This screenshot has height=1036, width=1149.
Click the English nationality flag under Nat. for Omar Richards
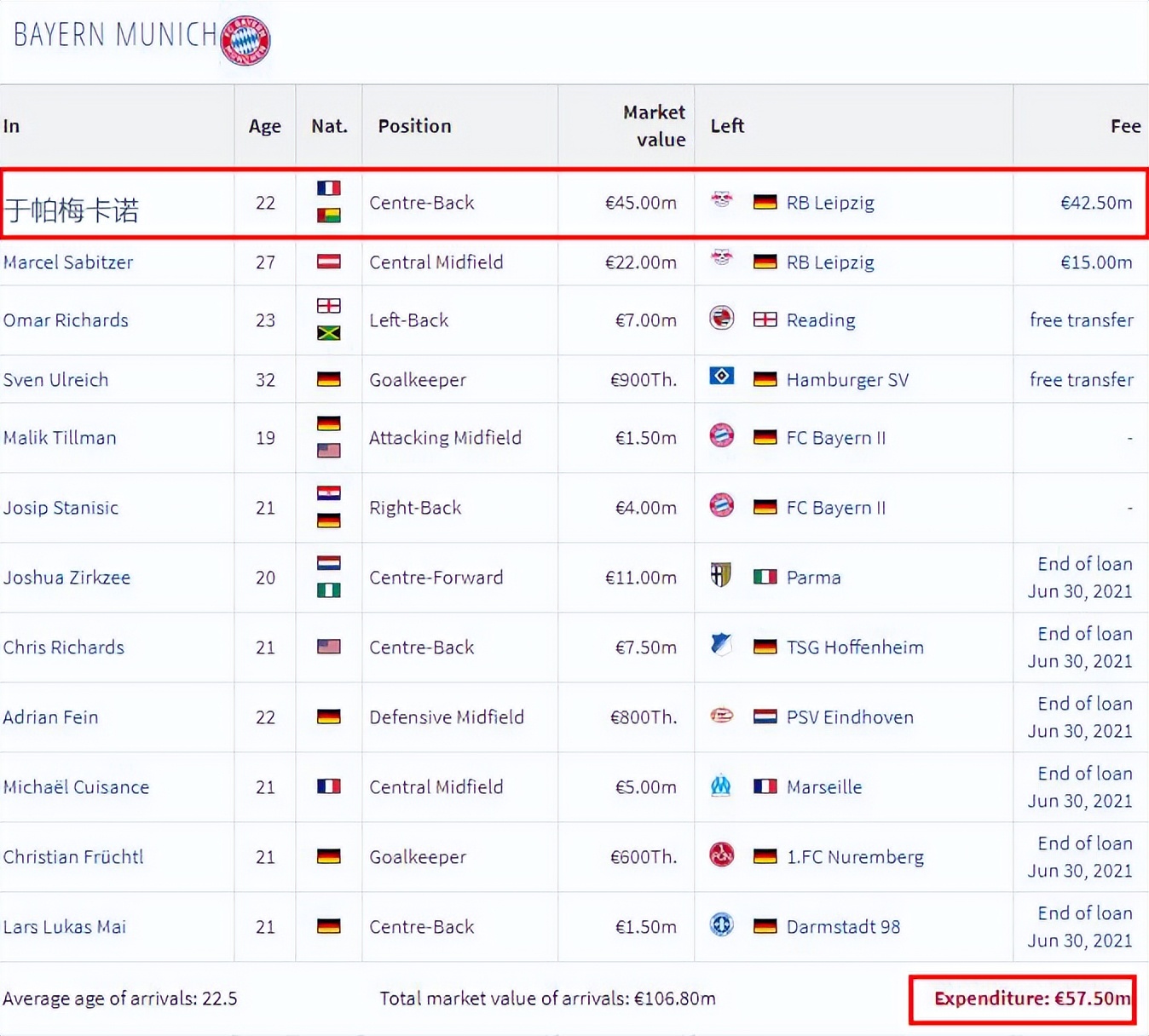tap(329, 306)
